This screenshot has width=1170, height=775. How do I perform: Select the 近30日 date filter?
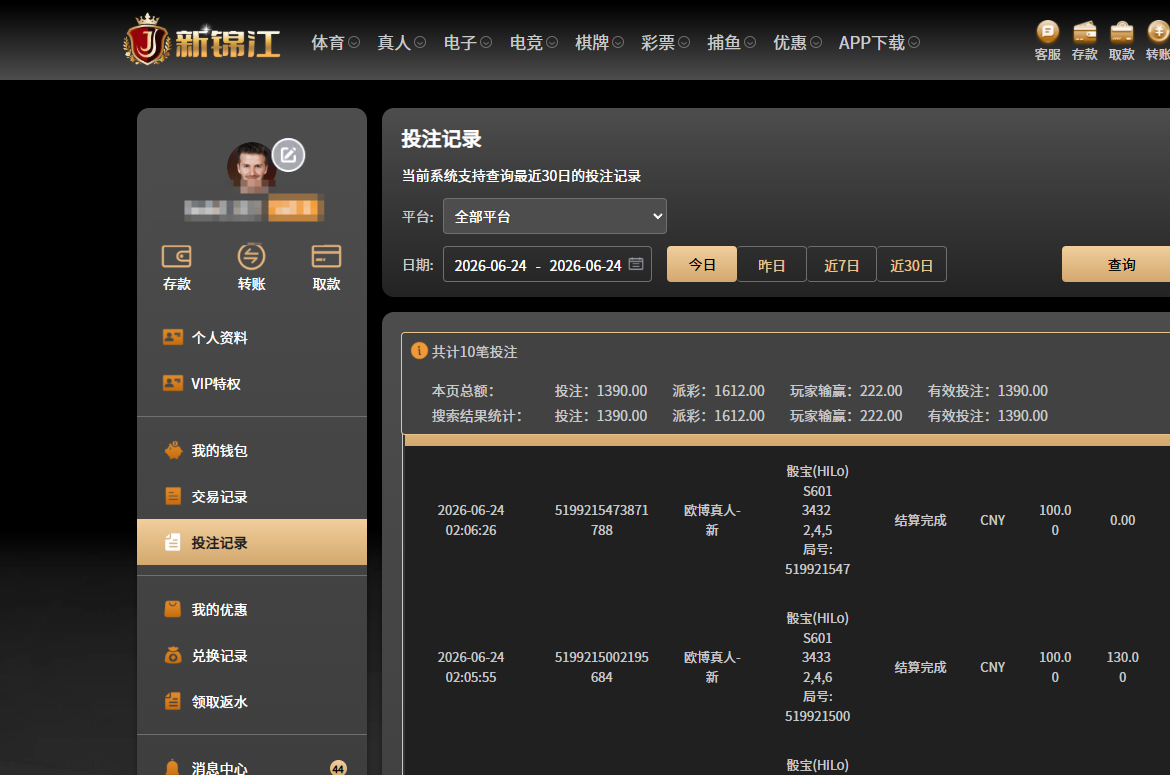[x=911, y=265]
